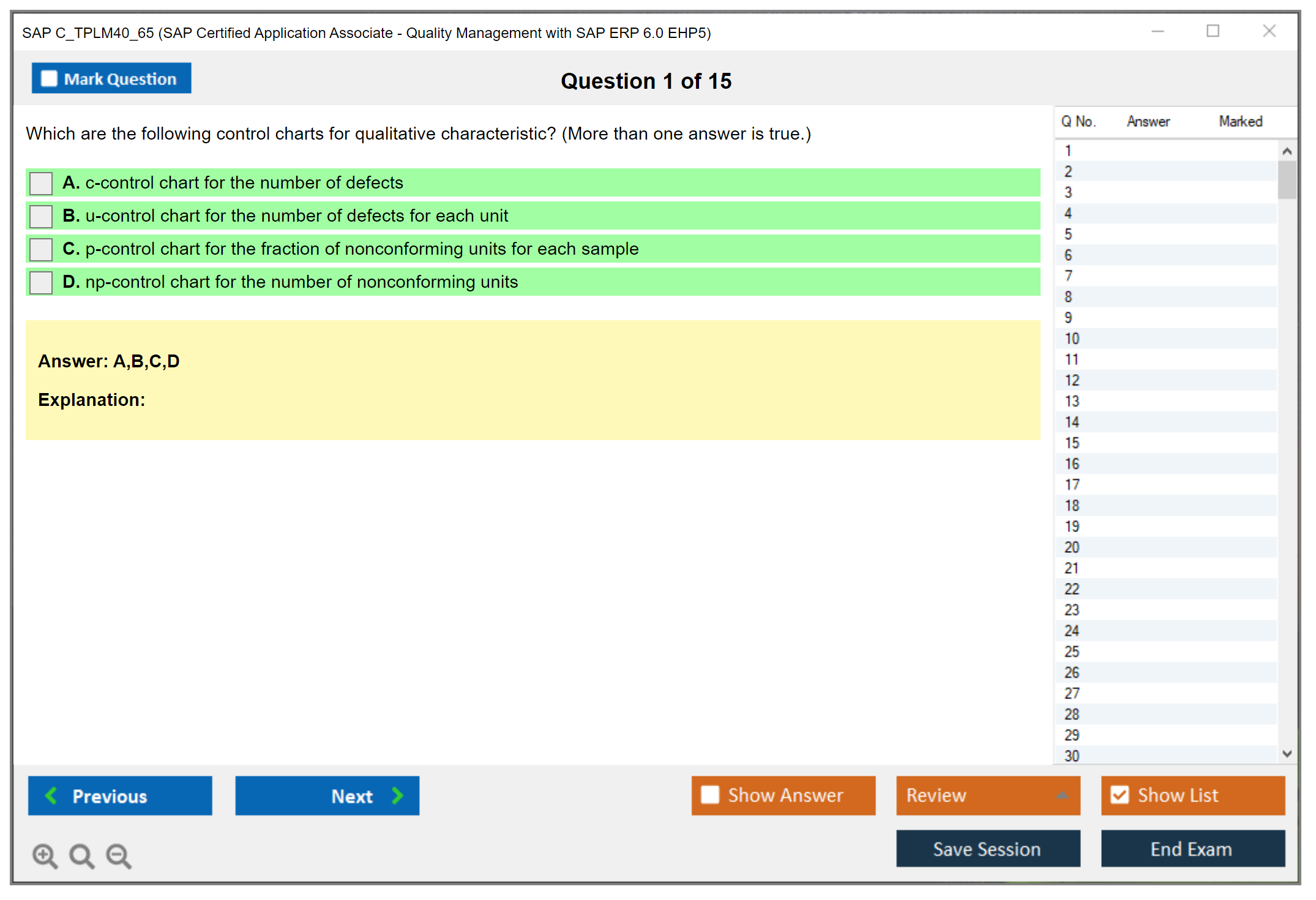Click the green arrow on the Previous button

click(51, 795)
